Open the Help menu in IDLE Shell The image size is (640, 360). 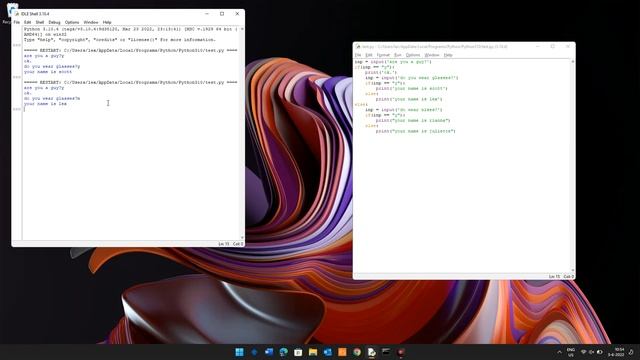(107, 22)
